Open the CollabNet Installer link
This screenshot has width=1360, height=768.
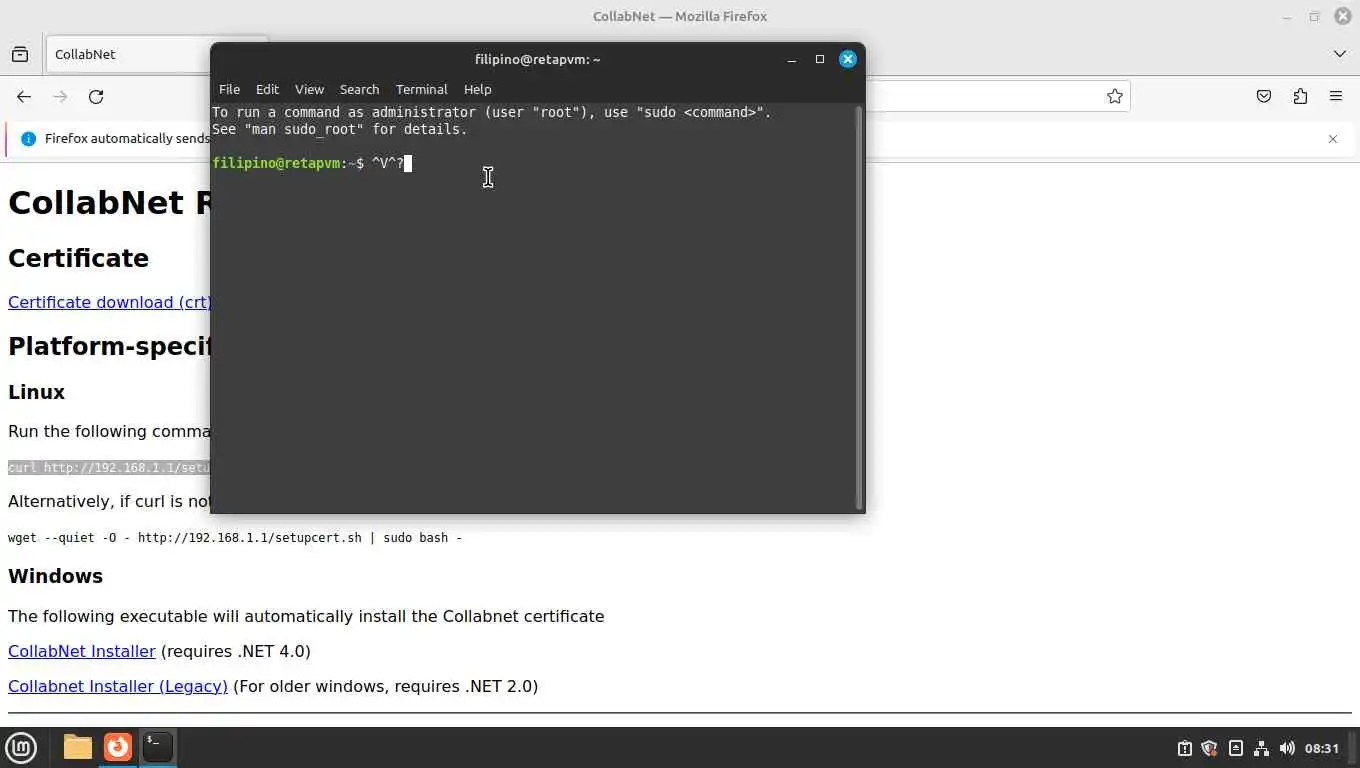82,651
